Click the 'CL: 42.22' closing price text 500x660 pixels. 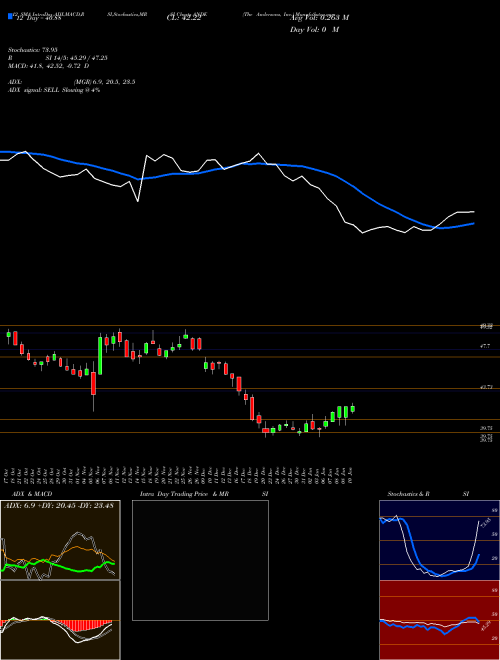(x=184, y=18)
